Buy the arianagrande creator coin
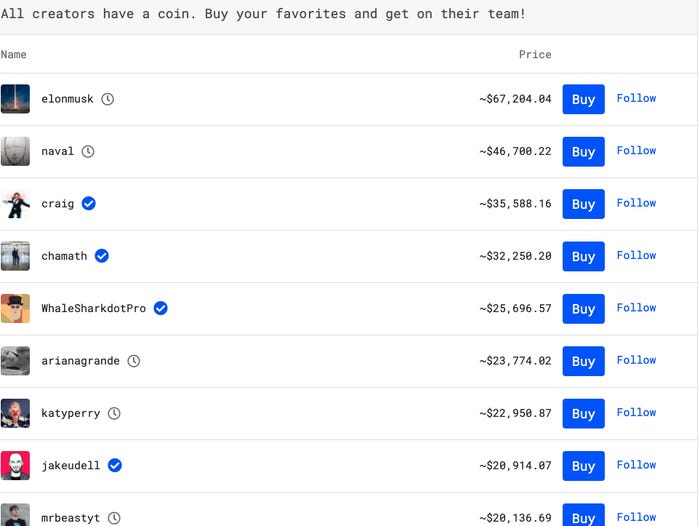 coord(583,361)
